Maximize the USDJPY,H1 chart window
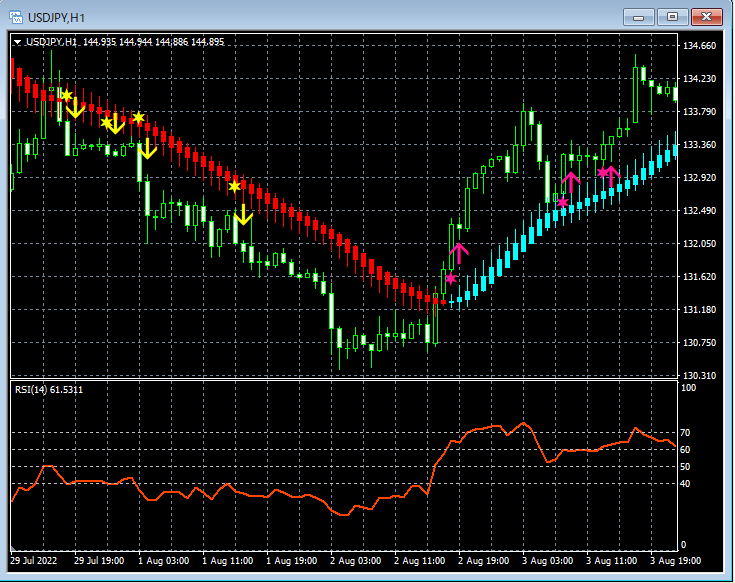The height and width of the screenshot is (583, 735). tap(672, 17)
